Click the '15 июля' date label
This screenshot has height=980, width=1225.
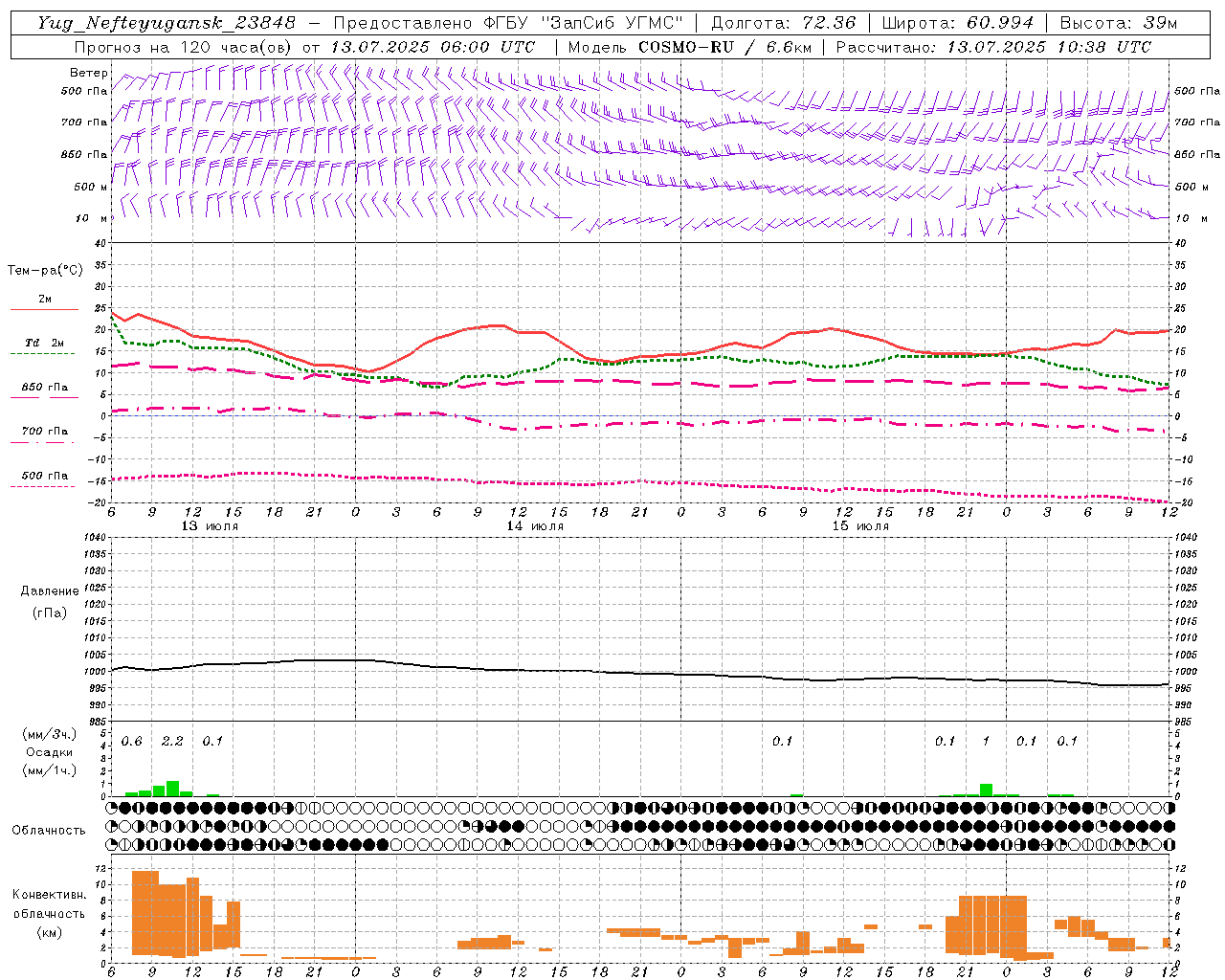[860, 526]
